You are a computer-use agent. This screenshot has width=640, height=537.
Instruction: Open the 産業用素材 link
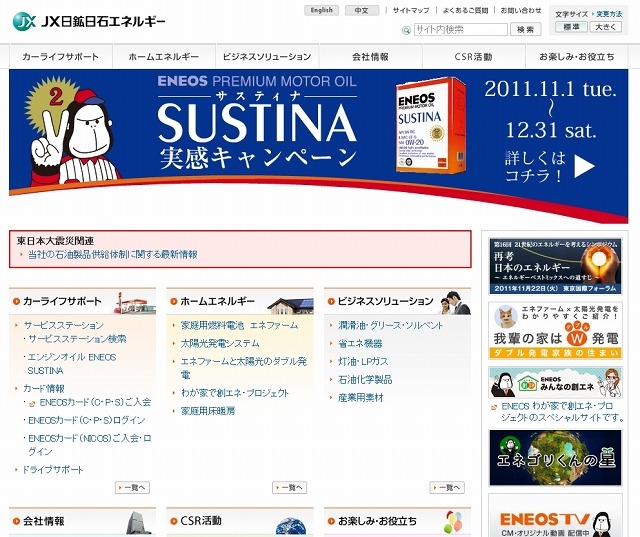pyautogui.click(x=361, y=397)
